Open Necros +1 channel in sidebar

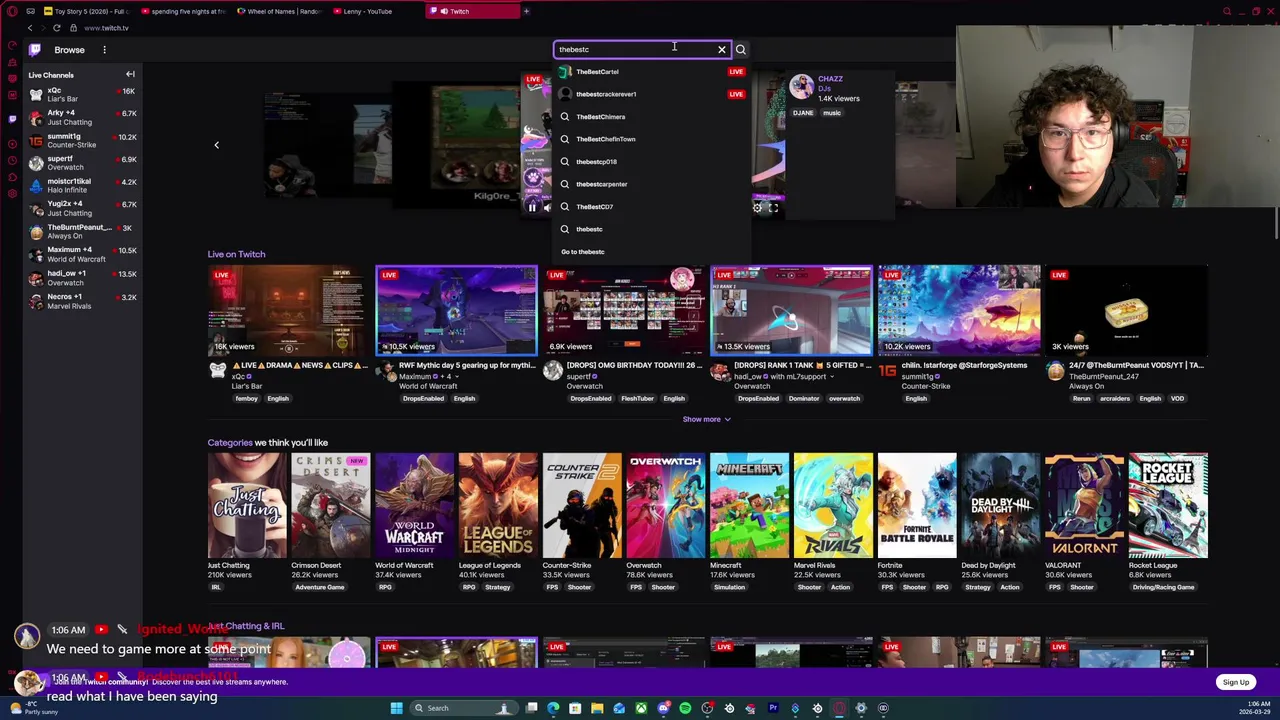click(83, 301)
